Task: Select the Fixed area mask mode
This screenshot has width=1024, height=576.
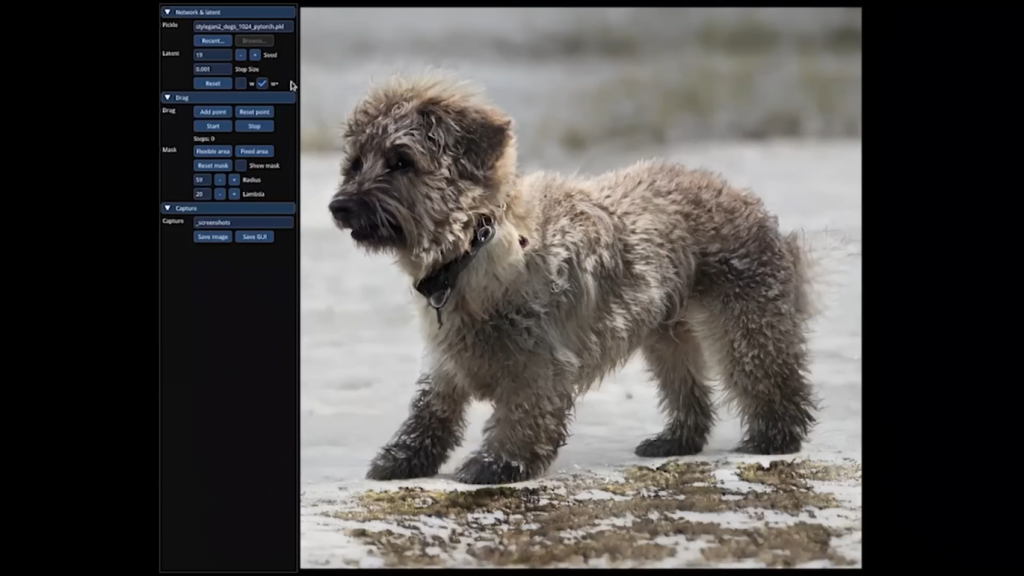Action: [x=254, y=151]
